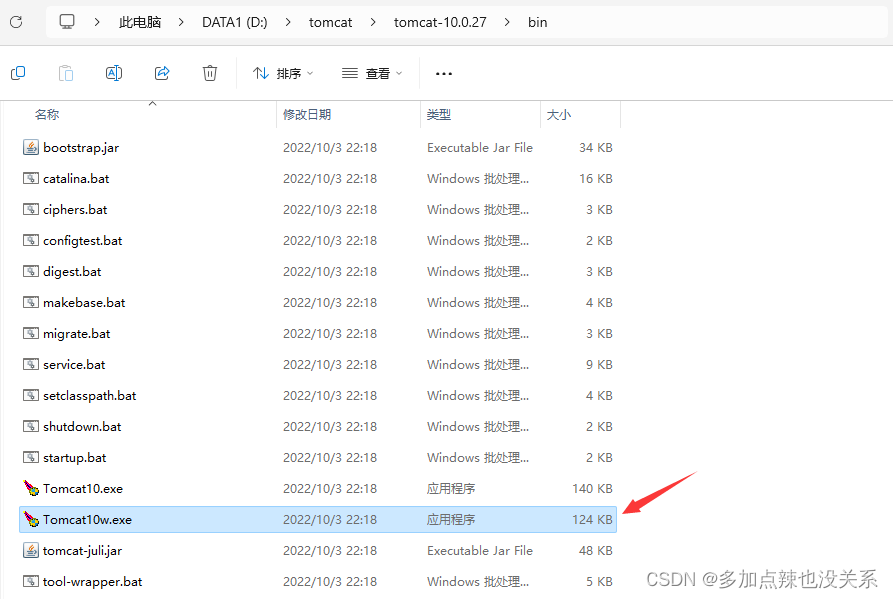
Task: Go to 此电脑 in the address bar
Action: coord(140,22)
